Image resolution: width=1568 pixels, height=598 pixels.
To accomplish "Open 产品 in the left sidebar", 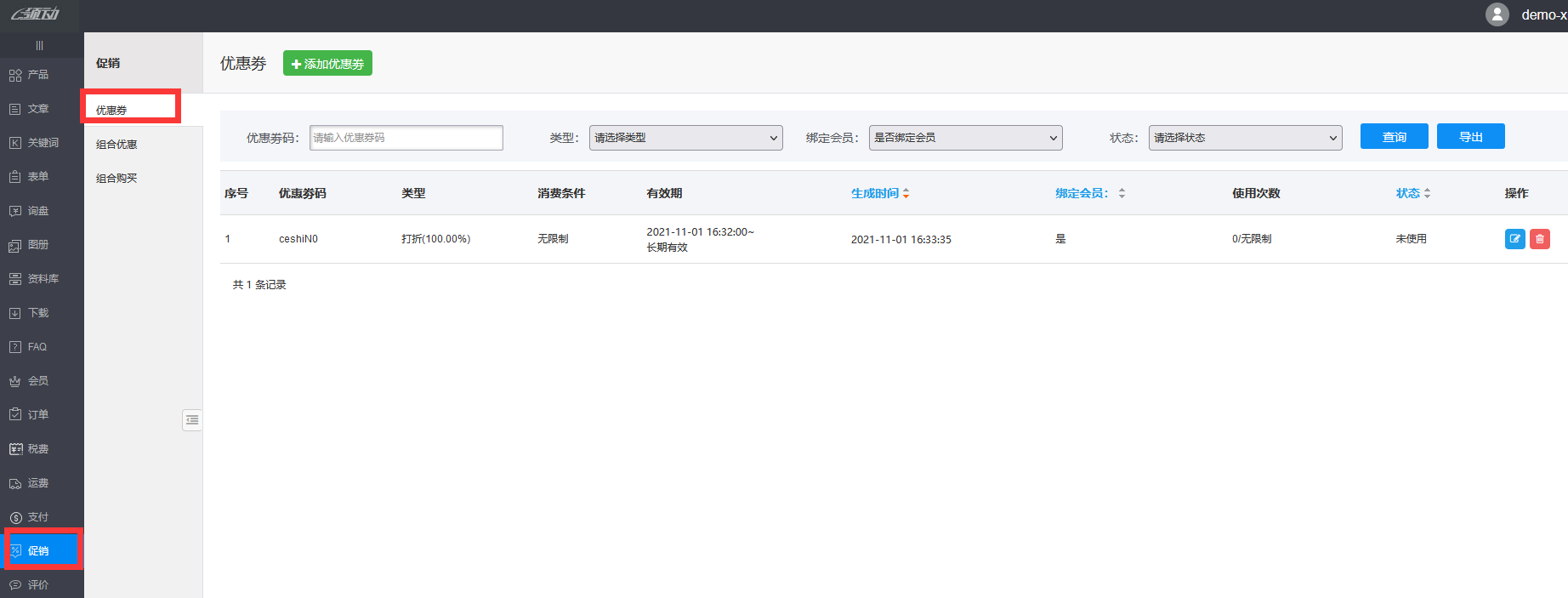I will point(38,75).
